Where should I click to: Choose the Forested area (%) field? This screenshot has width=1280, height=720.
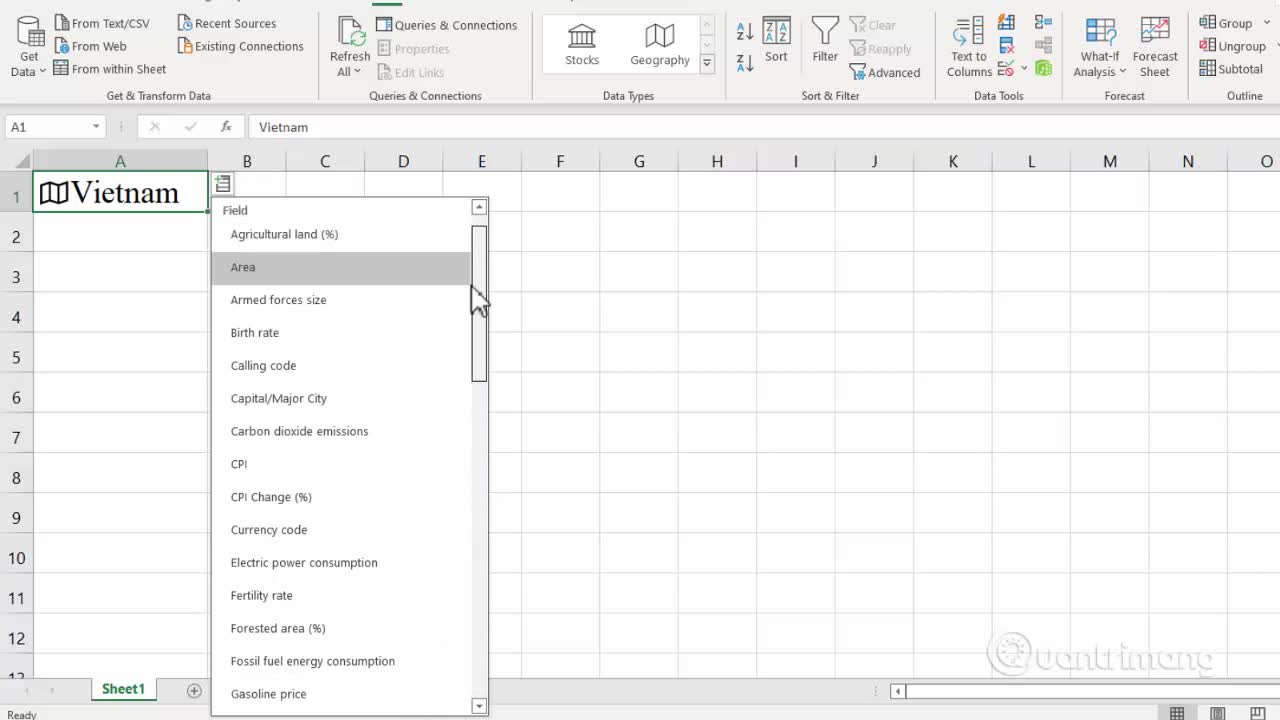(x=341, y=628)
